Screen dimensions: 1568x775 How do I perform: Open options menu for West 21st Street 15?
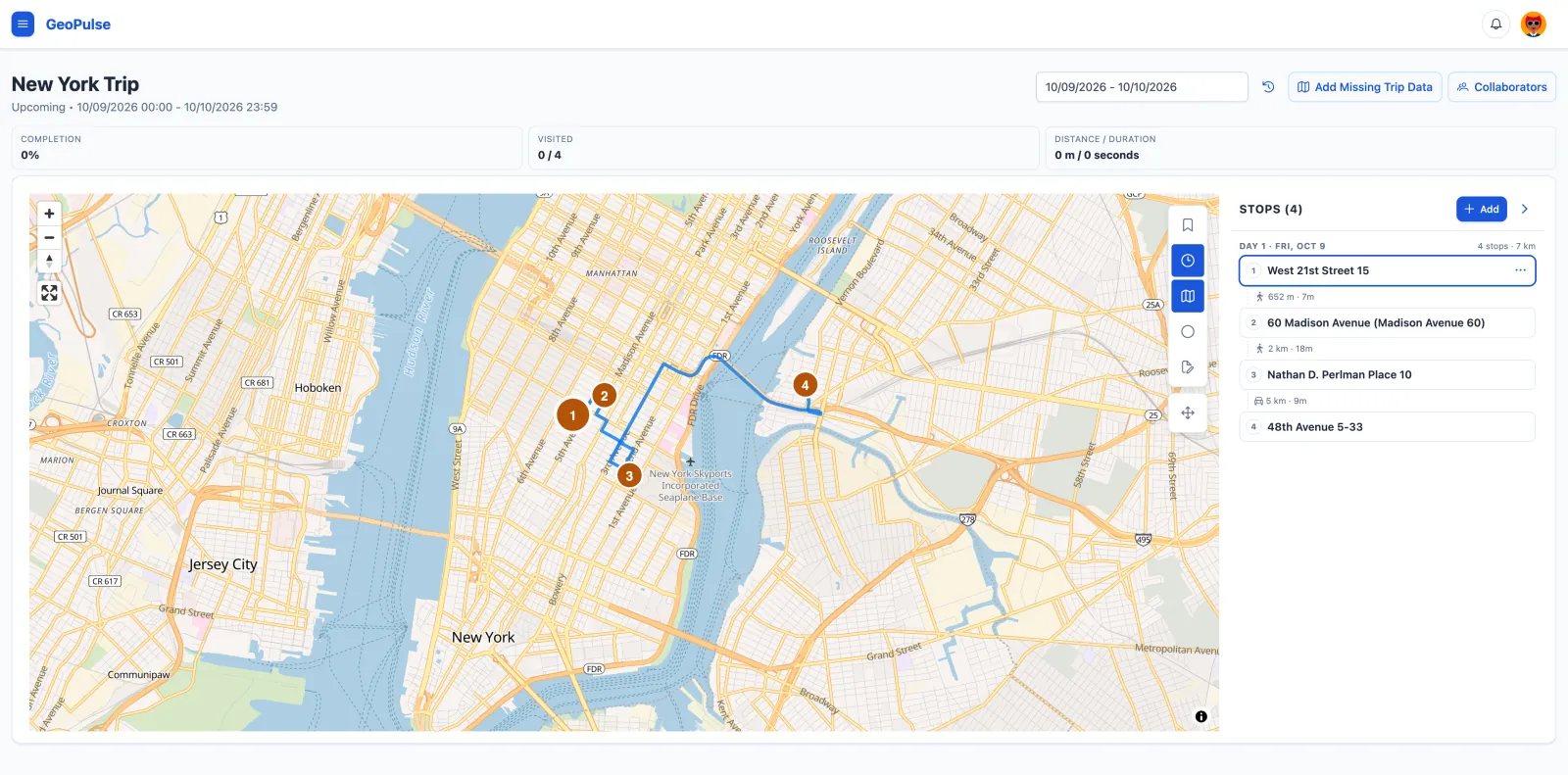[x=1520, y=270]
